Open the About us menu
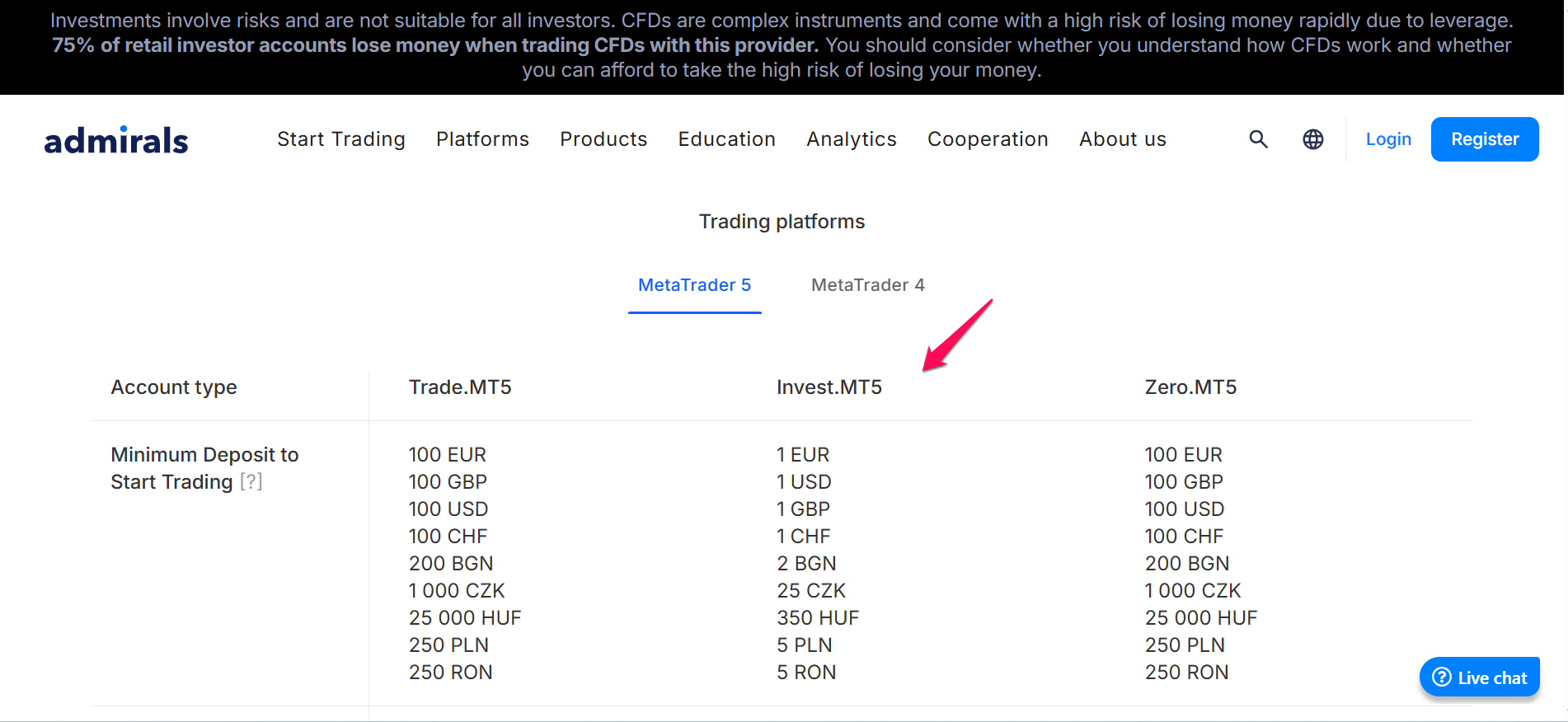 pos(1123,139)
